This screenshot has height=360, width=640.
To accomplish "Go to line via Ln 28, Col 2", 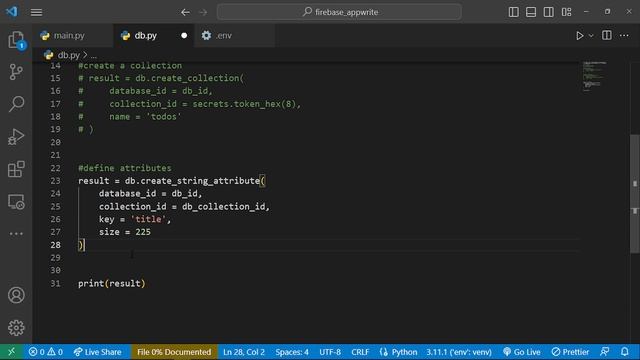I will coord(244,352).
